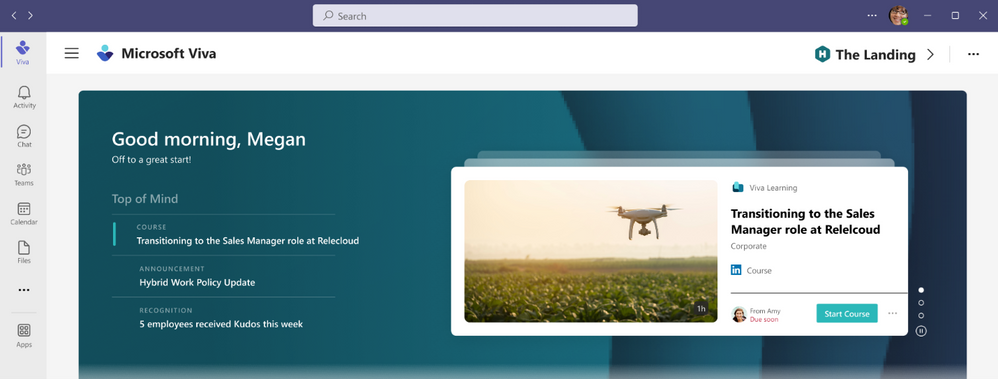Open the hamburger menu next to Microsoft Viva

point(72,54)
